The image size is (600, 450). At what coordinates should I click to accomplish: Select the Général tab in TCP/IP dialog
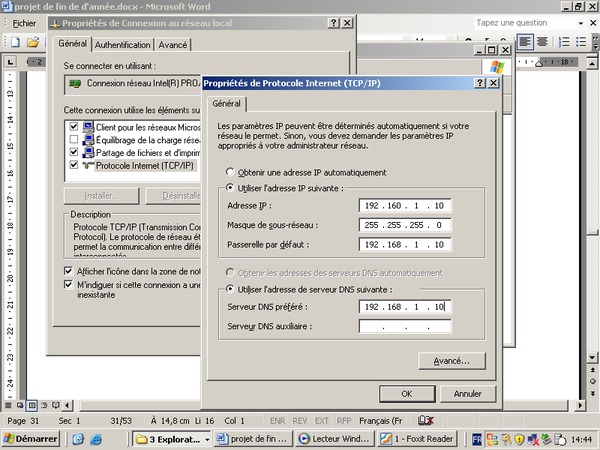point(227,104)
